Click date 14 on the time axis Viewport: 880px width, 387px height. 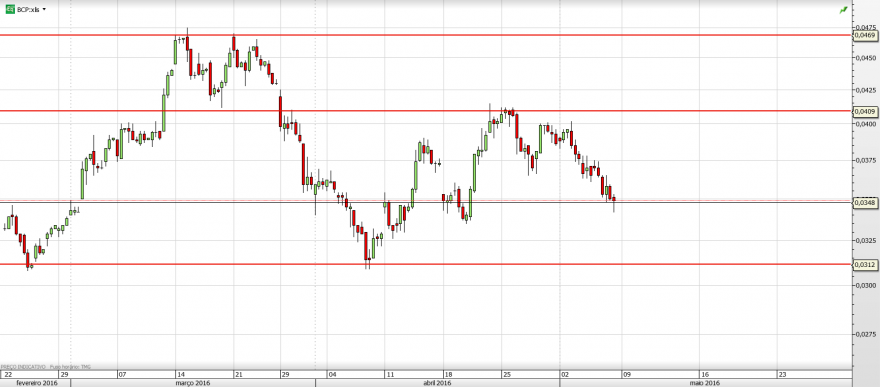tap(181, 374)
